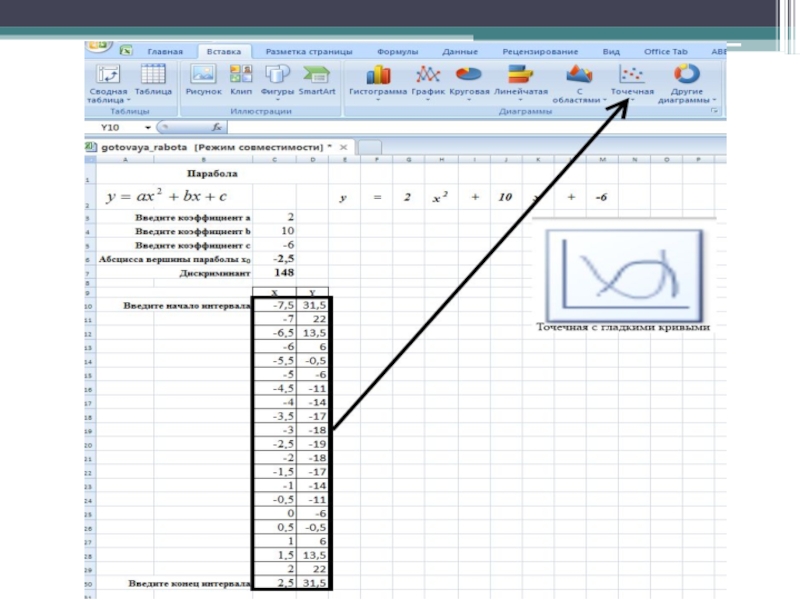Image resolution: width=800 pixels, height=600 pixels.
Task: Click the Таблица insert icon
Action: click(153, 80)
